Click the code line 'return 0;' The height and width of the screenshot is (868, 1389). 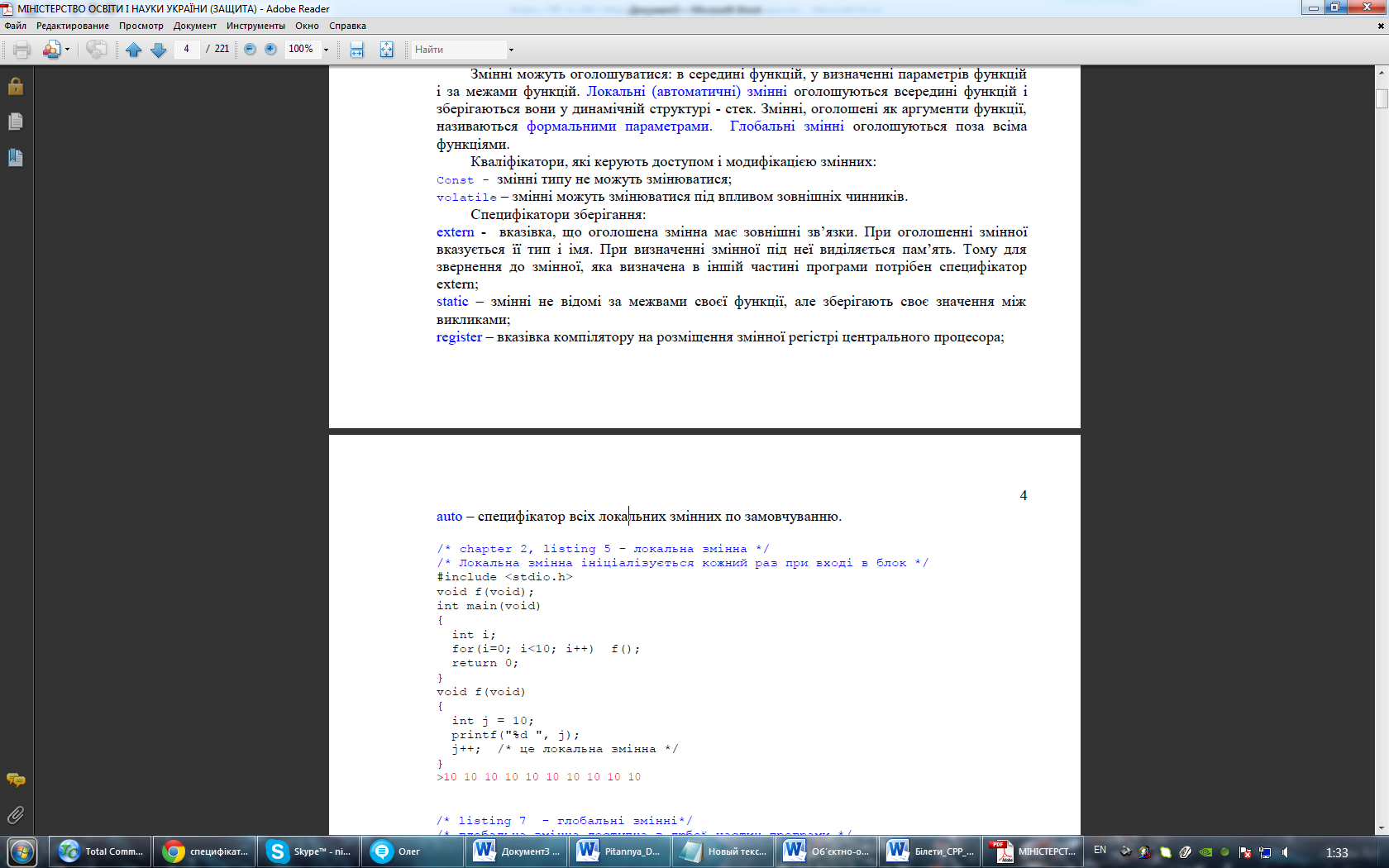(484, 663)
